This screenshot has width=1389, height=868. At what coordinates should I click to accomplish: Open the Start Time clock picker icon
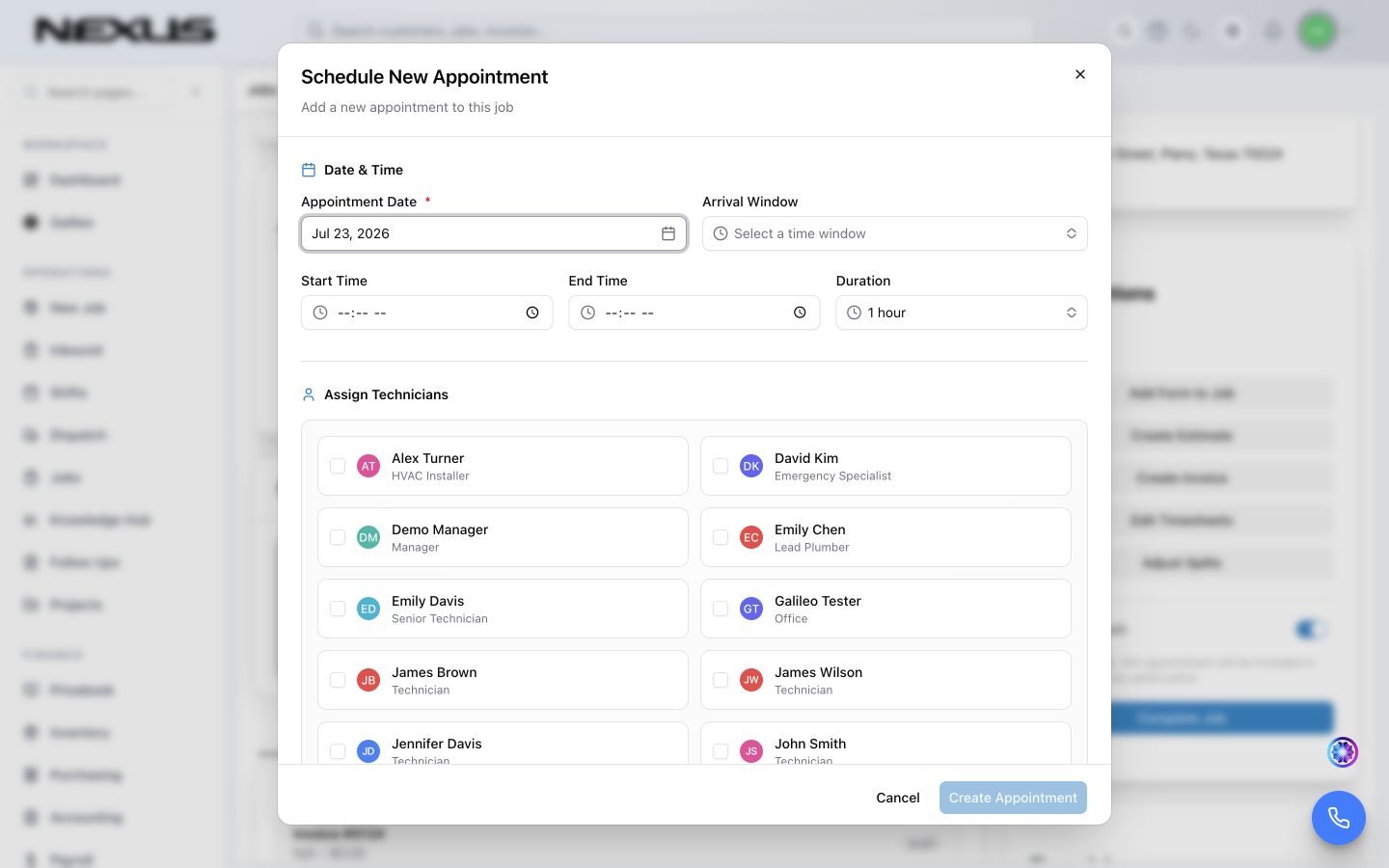pos(532,312)
